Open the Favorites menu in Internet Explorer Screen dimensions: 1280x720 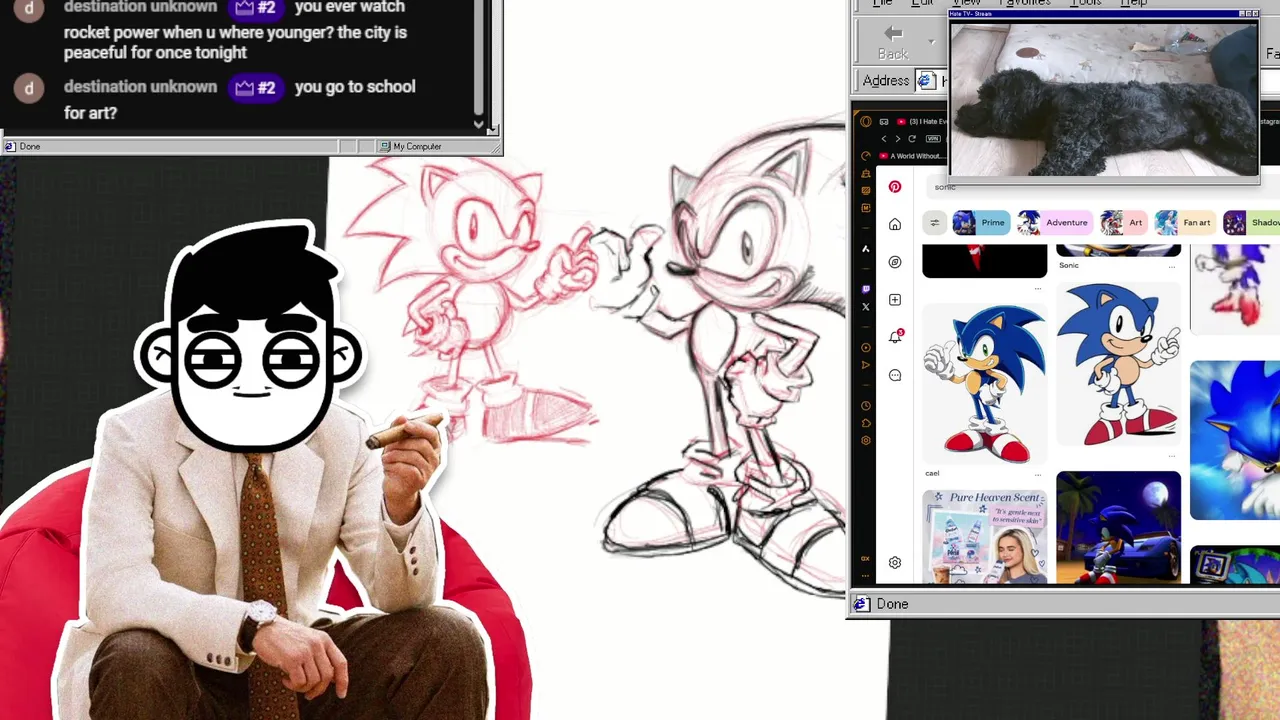1025,3
